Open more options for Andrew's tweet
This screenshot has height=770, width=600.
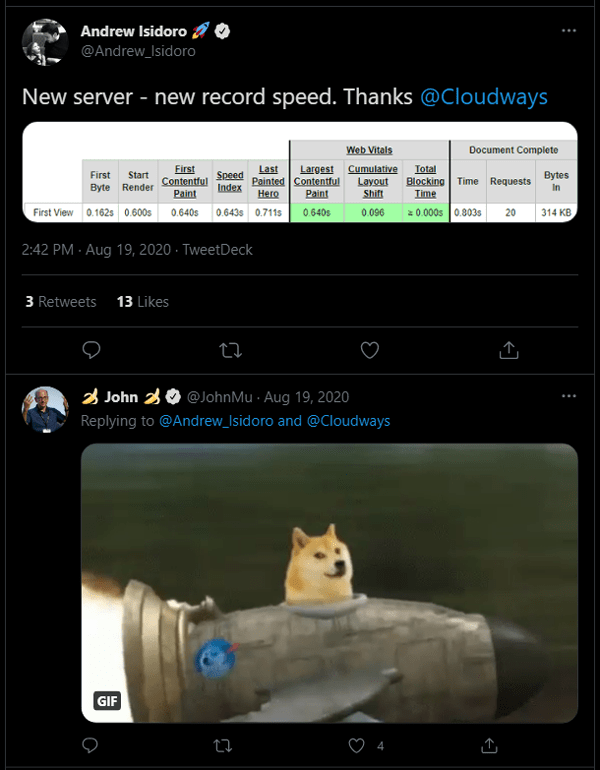point(568,31)
